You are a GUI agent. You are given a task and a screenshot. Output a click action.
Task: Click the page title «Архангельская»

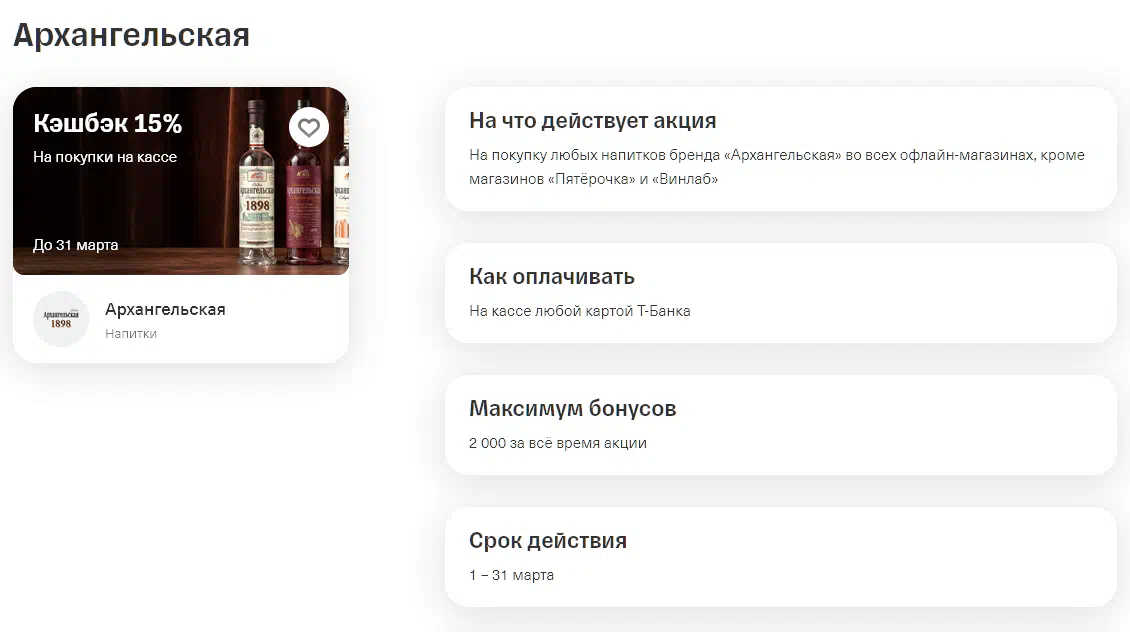[131, 35]
